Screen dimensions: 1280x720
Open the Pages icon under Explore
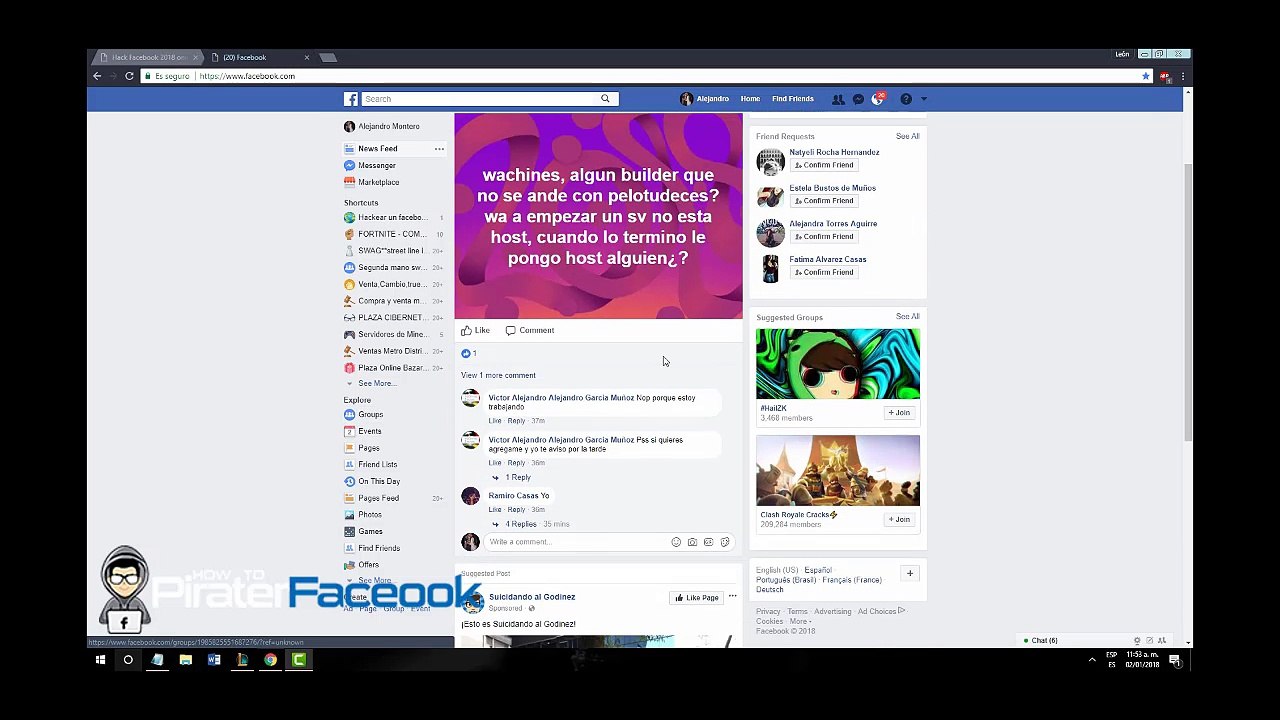tap(349, 448)
